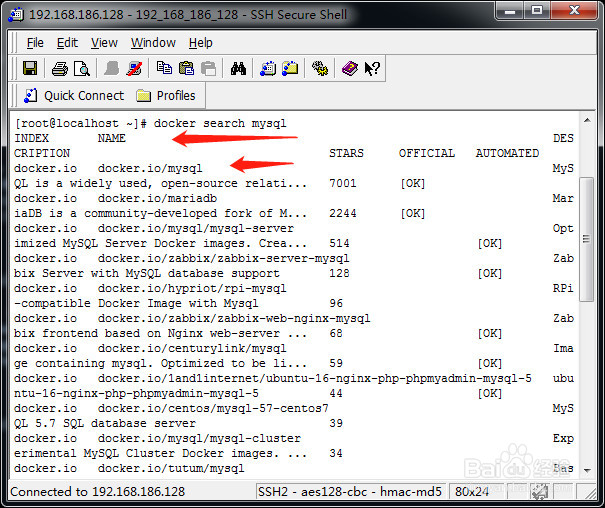
Task: Click the grayed Paste Selection icon
Action: coord(209,69)
